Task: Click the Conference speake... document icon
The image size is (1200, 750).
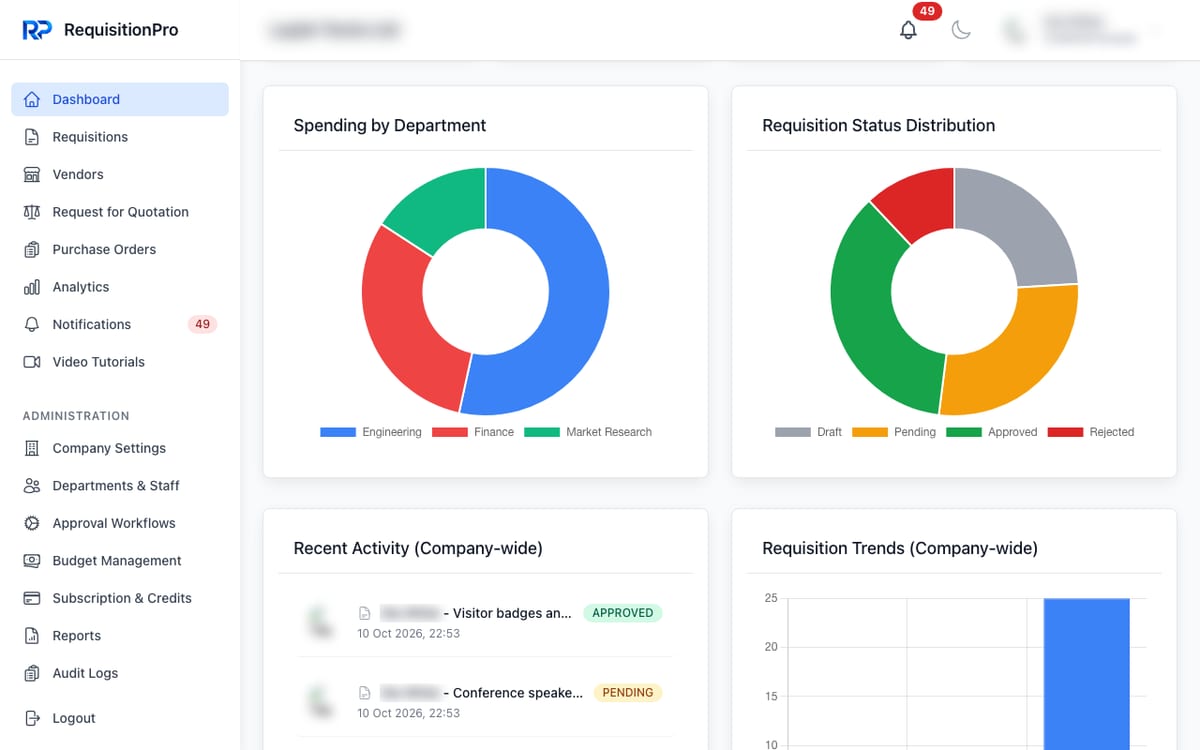Action: [x=365, y=693]
